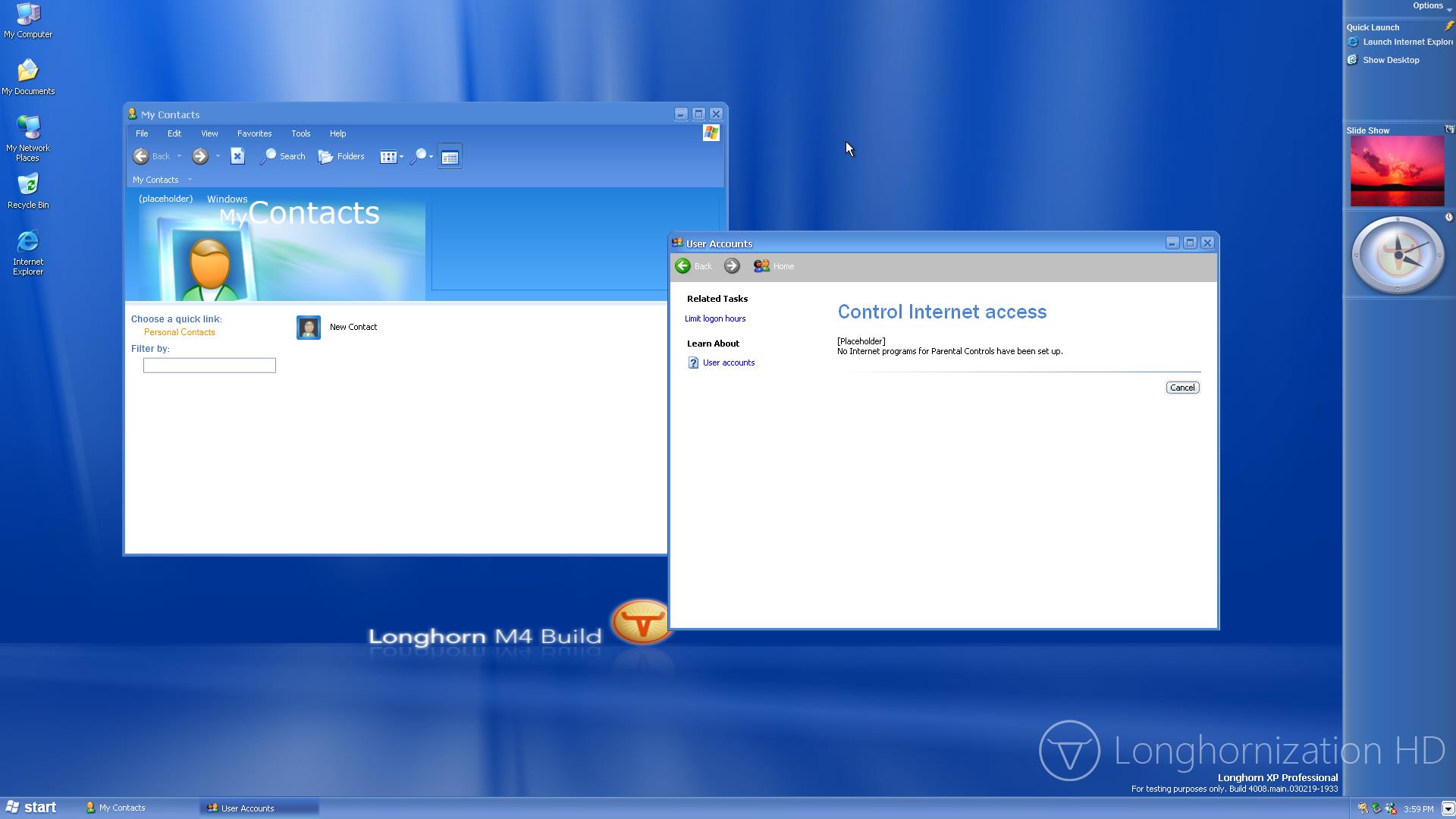
Task: Click the New Contact item icon
Action: pos(309,328)
